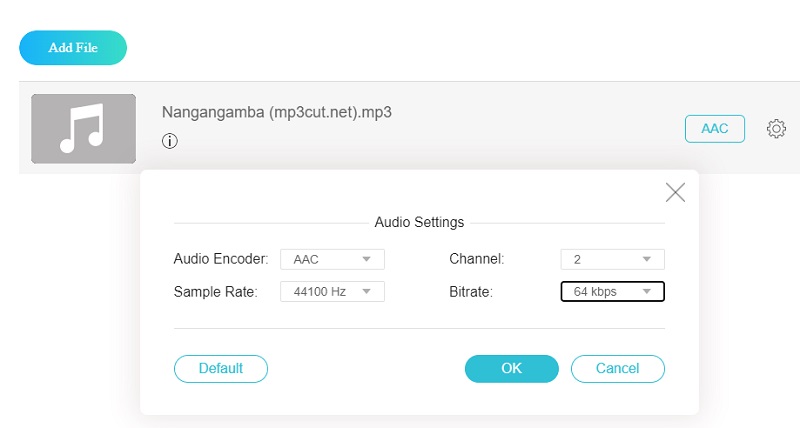Expand the Channel dropdown
Screen dimensions: 800x428
click(612, 259)
